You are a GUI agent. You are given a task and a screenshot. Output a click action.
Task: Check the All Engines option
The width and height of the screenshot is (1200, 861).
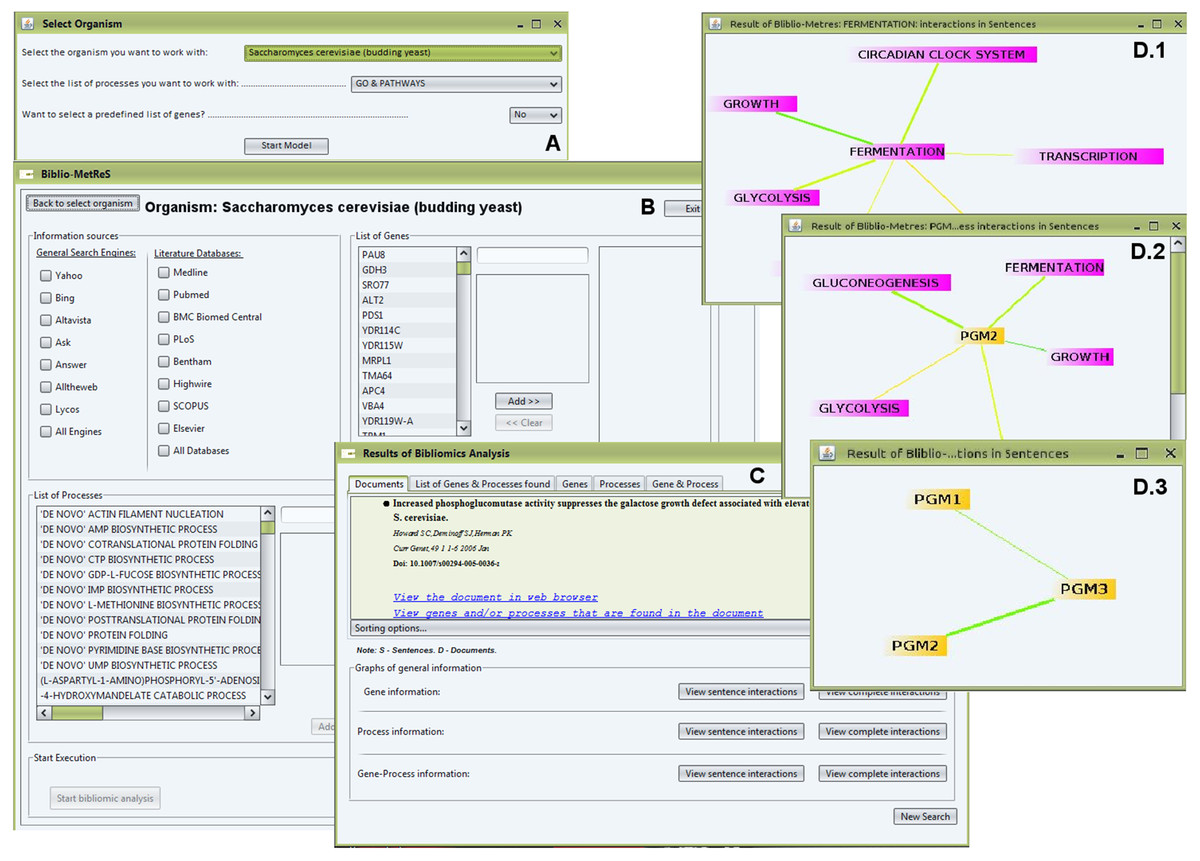46,432
